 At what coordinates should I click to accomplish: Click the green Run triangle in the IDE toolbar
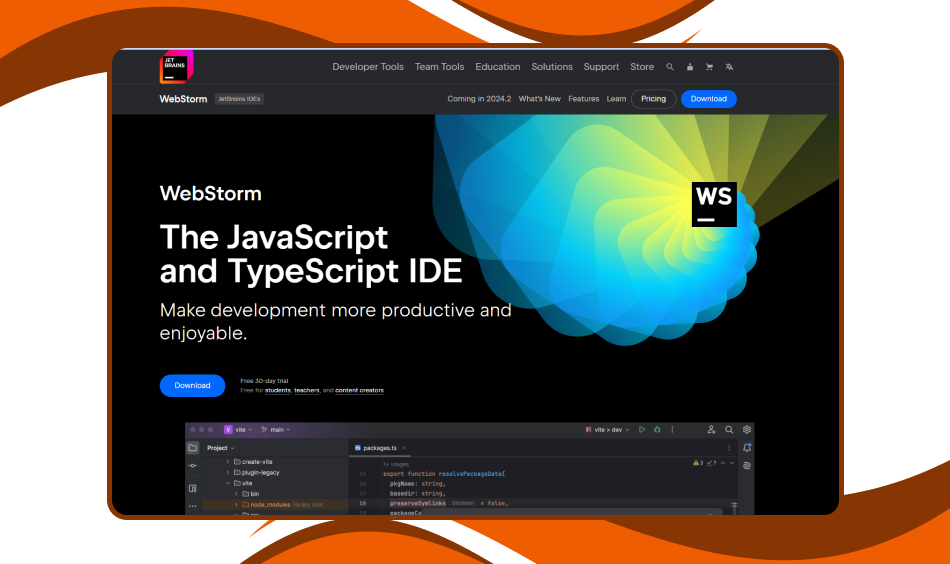642,430
